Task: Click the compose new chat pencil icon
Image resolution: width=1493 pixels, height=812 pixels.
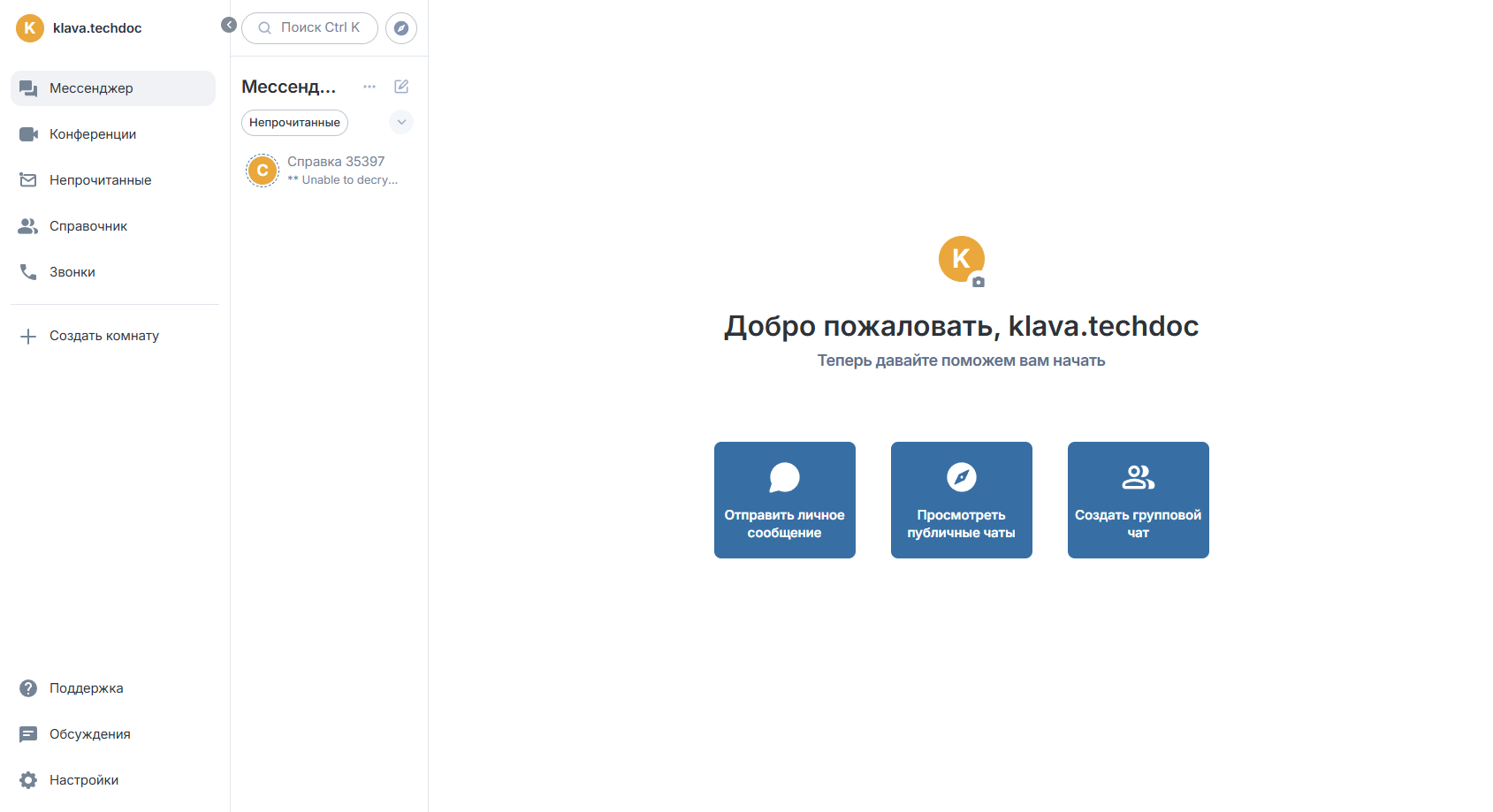Action: point(401,87)
